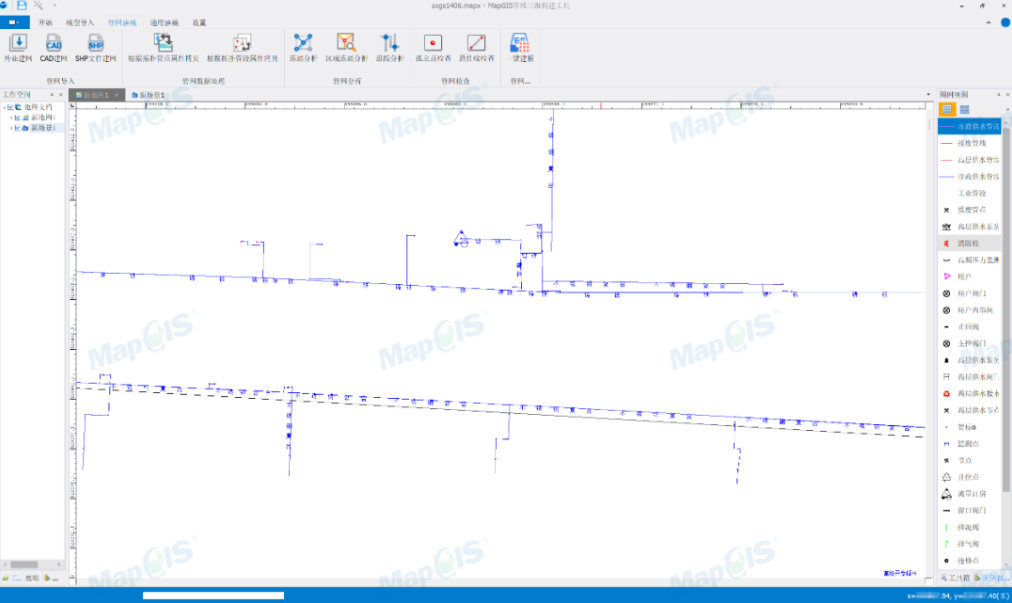Image resolution: width=1012 pixels, height=603 pixels.
Task: Switch legend panel to grid view icon
Action: pyautogui.click(x=964, y=109)
